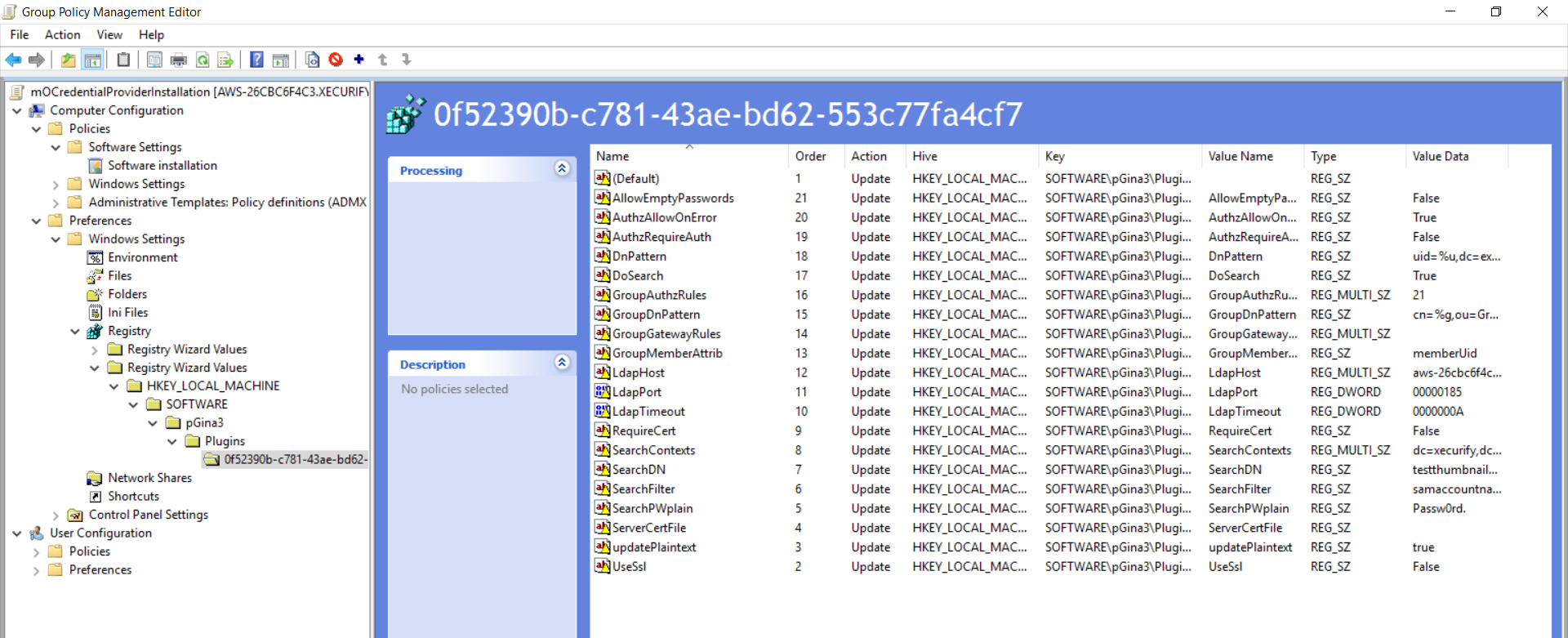Sort list by Type column header
The width and height of the screenshot is (1568, 638).
1356,156
